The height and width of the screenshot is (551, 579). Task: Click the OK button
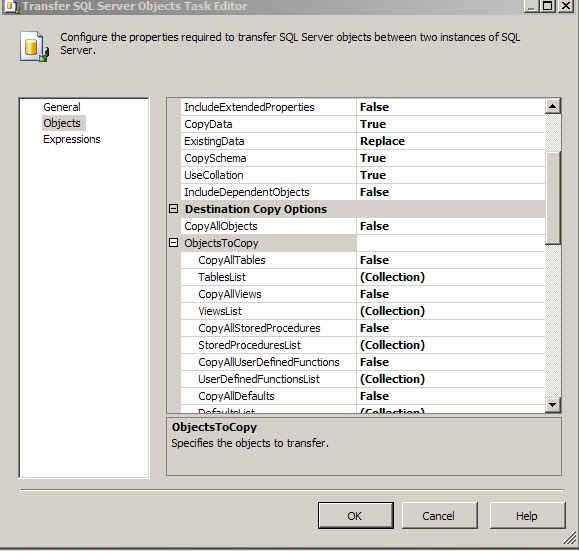click(x=356, y=516)
